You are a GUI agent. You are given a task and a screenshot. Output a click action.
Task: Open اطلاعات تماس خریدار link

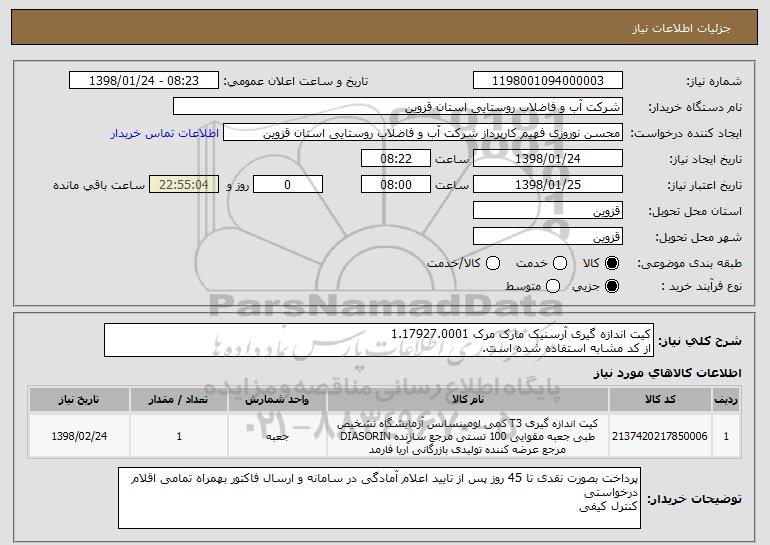(x=165, y=134)
